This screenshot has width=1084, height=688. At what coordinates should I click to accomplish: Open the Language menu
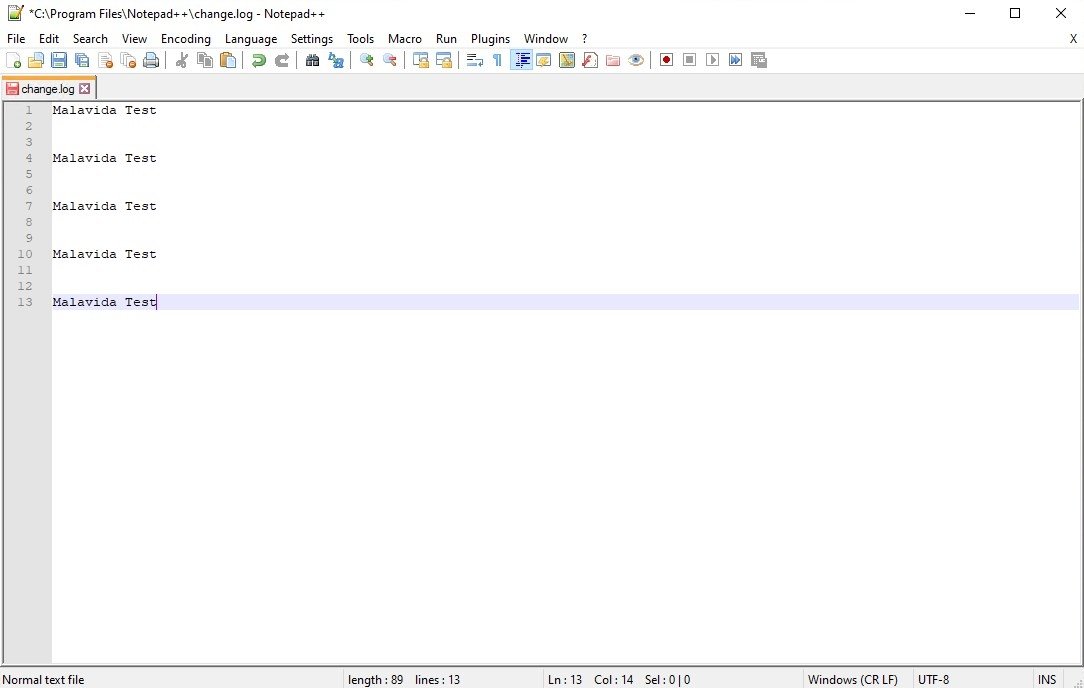click(251, 38)
